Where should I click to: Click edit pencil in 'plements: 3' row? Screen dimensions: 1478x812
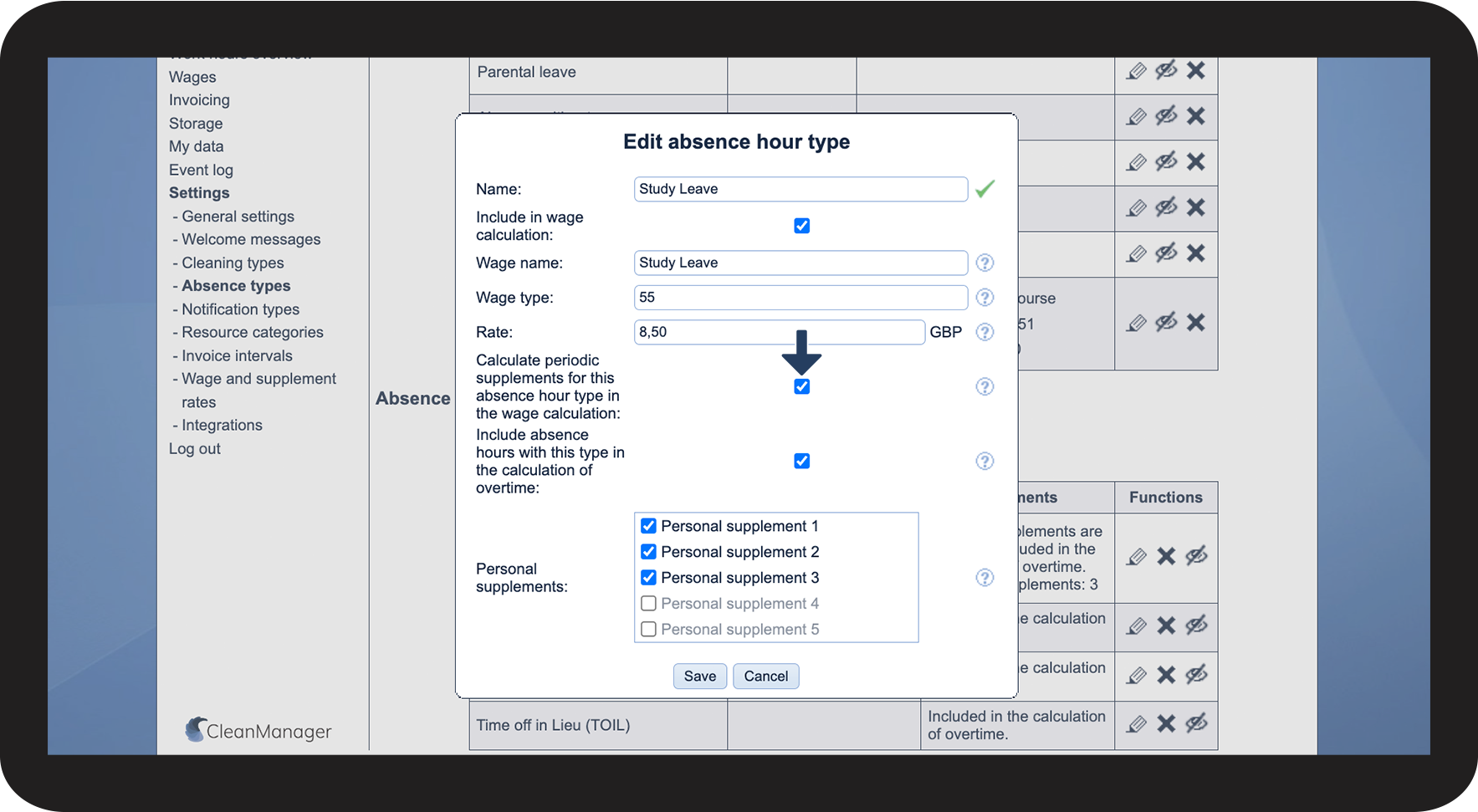1136,556
